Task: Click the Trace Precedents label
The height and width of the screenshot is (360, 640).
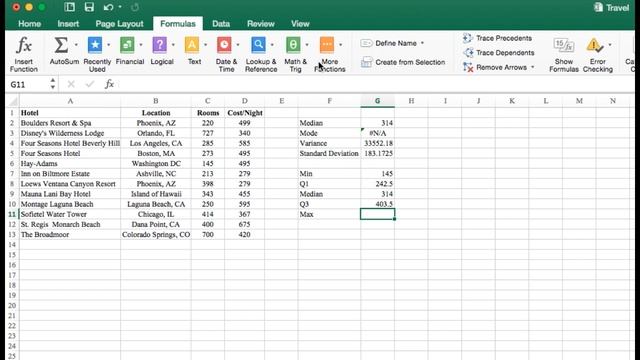Action: pos(504,38)
